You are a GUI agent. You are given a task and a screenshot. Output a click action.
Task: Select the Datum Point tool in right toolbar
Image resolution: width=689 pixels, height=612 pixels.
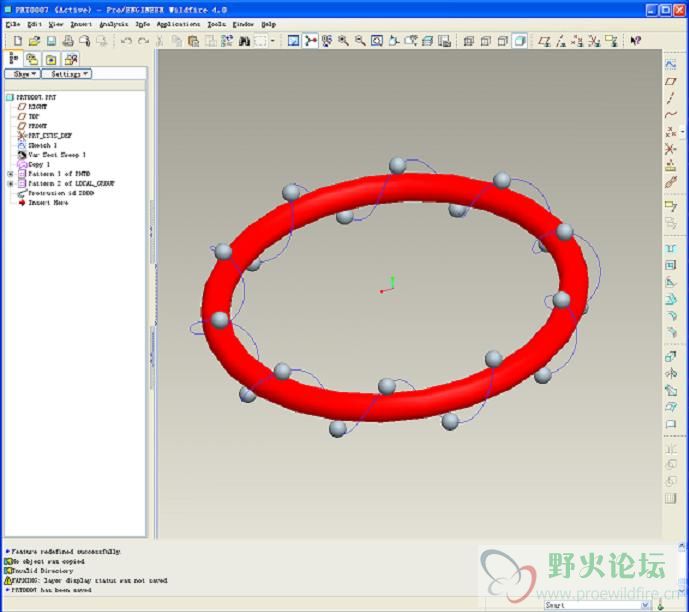pyautogui.click(x=671, y=131)
